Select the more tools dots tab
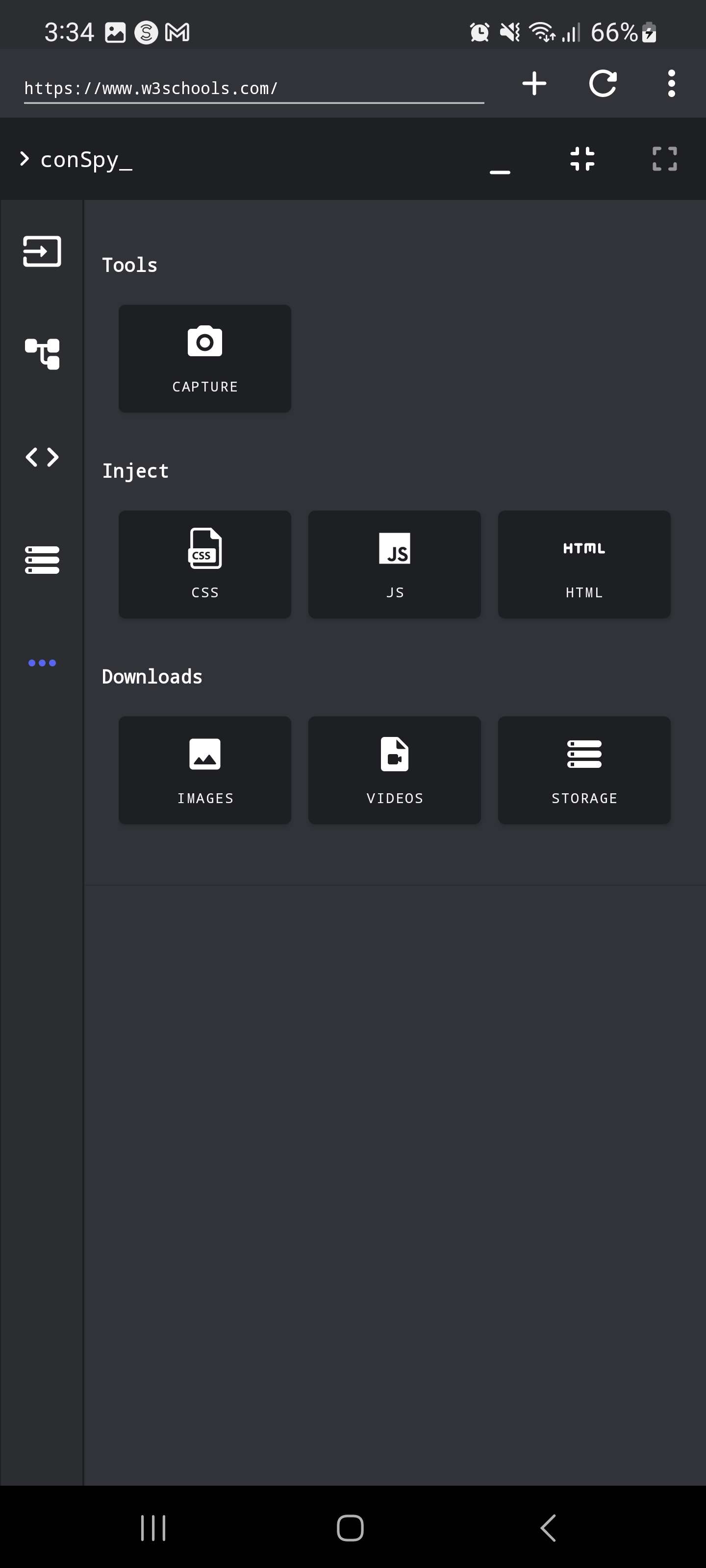 coord(42,663)
